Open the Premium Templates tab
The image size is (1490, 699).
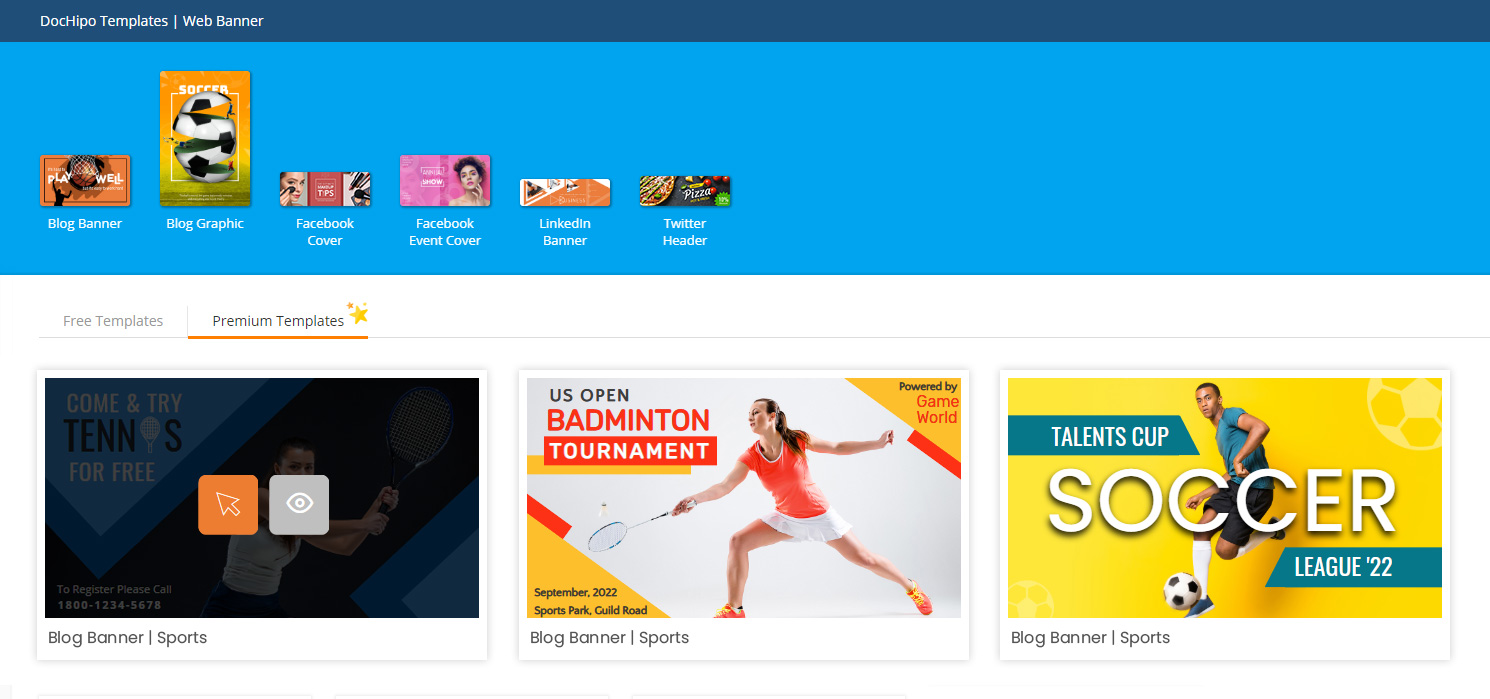pos(278,321)
